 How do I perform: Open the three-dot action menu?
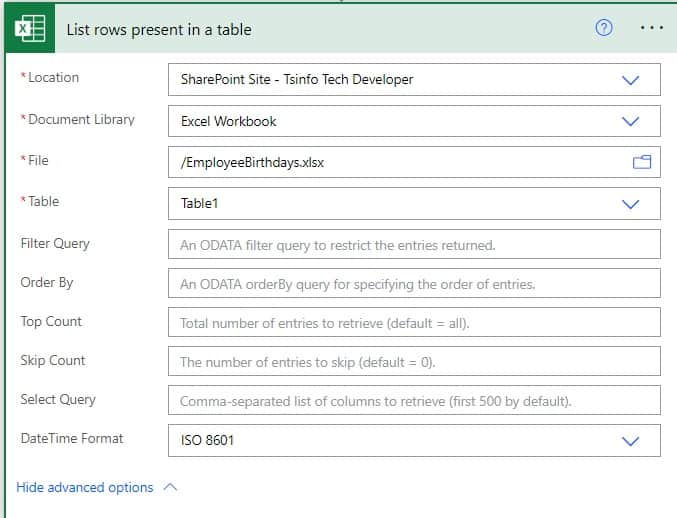652,28
